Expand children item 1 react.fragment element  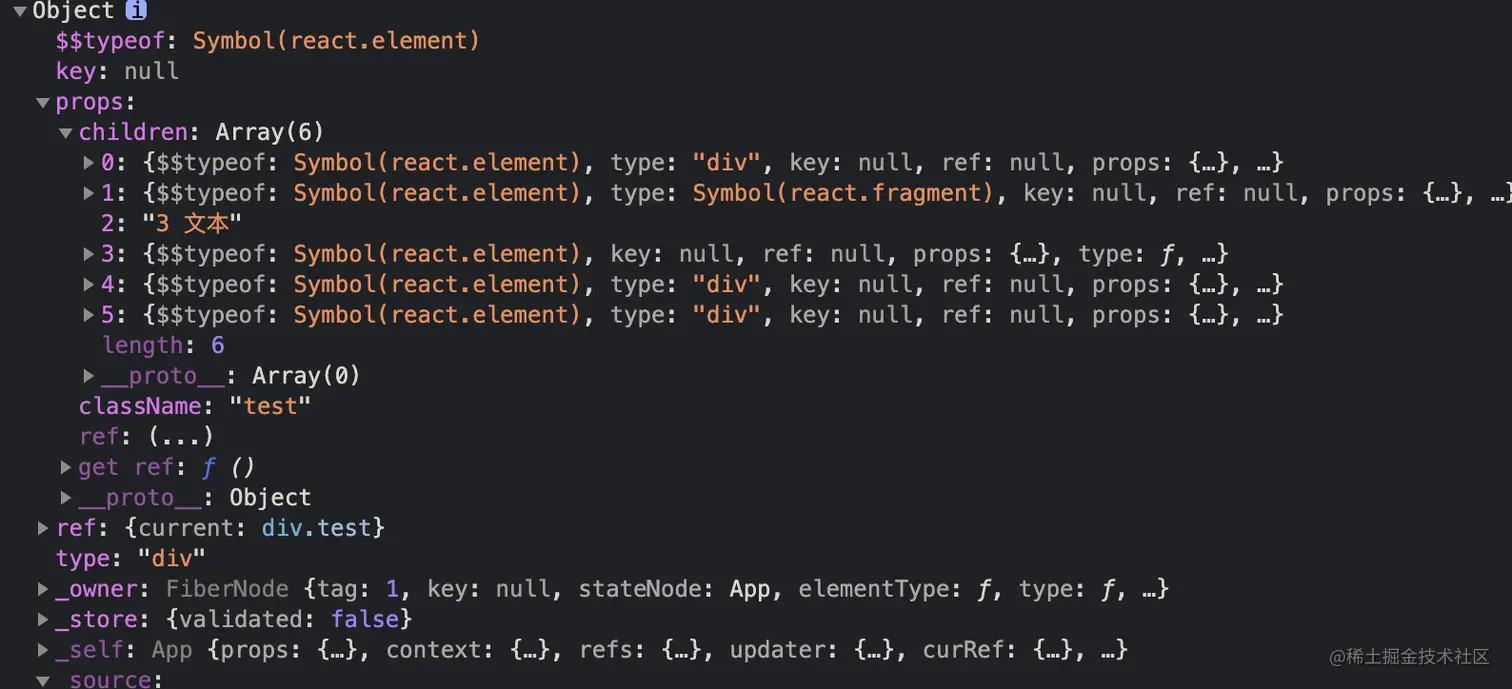(89, 193)
